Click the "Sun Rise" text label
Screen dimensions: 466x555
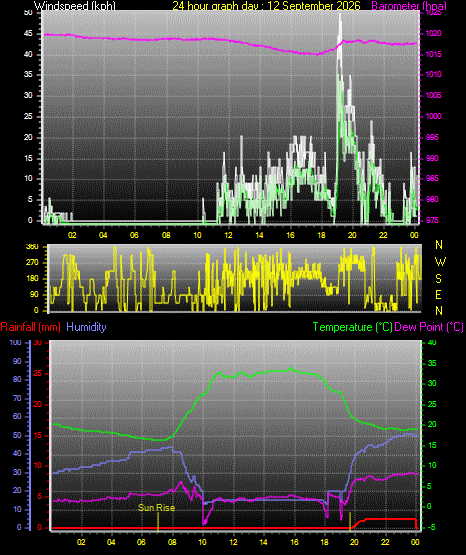(x=156, y=508)
